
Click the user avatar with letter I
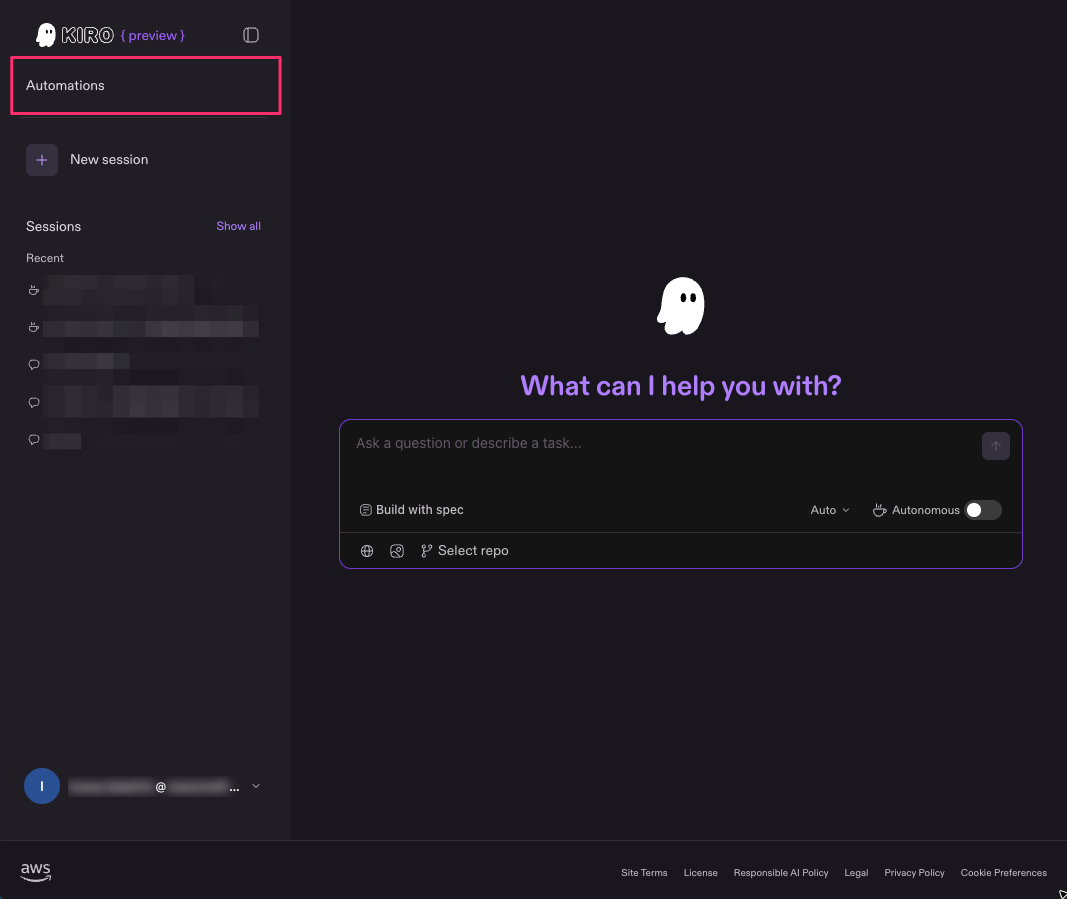click(x=42, y=786)
